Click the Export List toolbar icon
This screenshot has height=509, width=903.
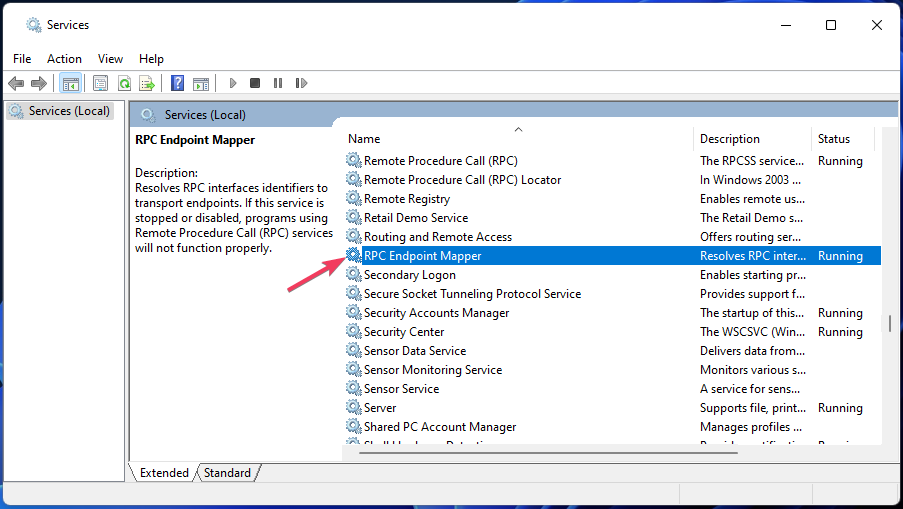pos(147,83)
